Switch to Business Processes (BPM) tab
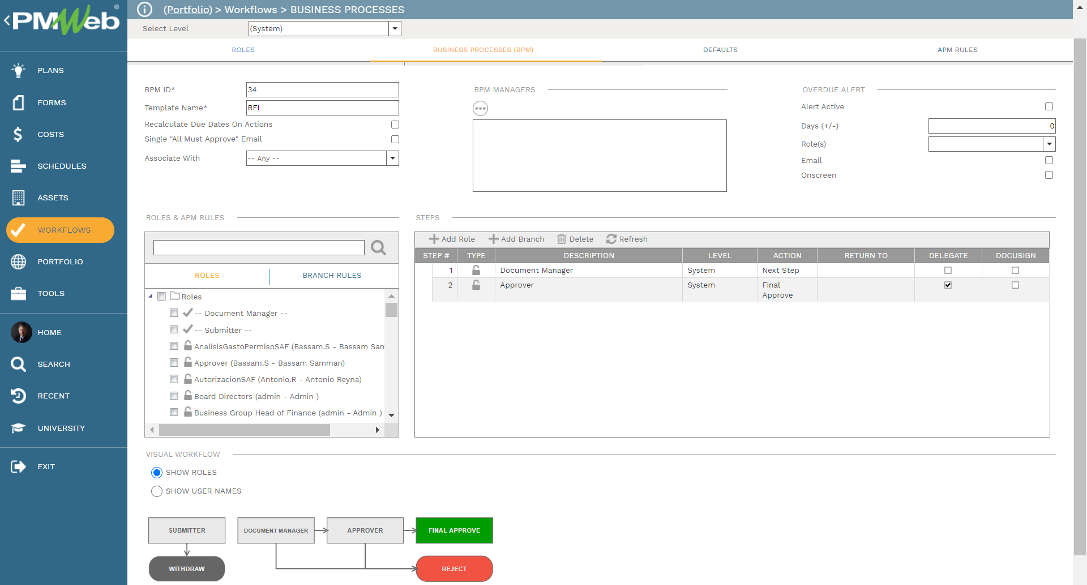The height and width of the screenshot is (585, 1087). click(x=483, y=50)
